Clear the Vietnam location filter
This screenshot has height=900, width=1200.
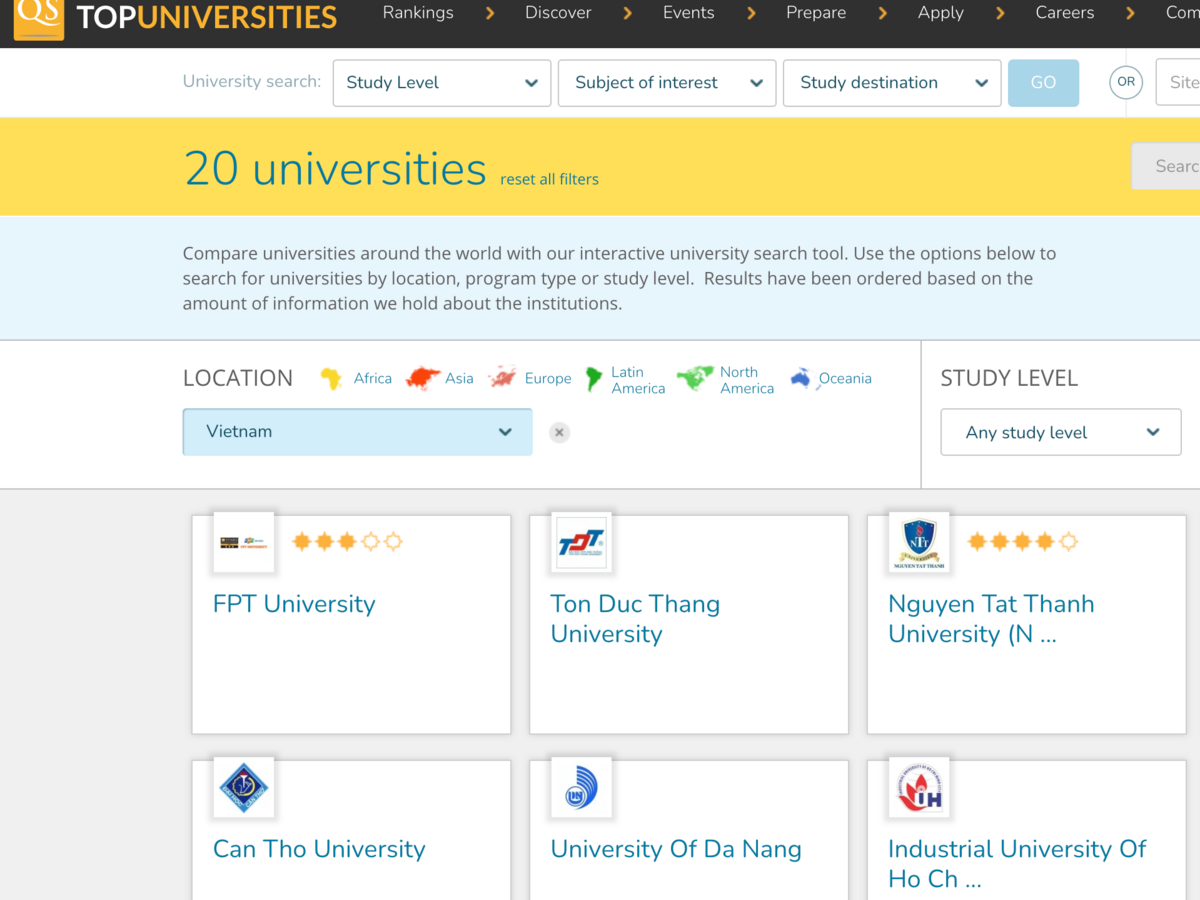(560, 433)
